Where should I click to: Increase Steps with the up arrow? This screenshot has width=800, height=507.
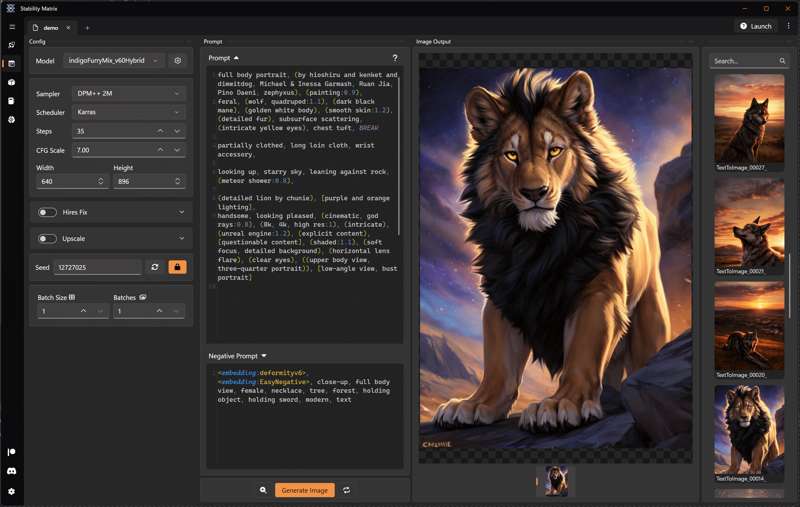(x=160, y=132)
